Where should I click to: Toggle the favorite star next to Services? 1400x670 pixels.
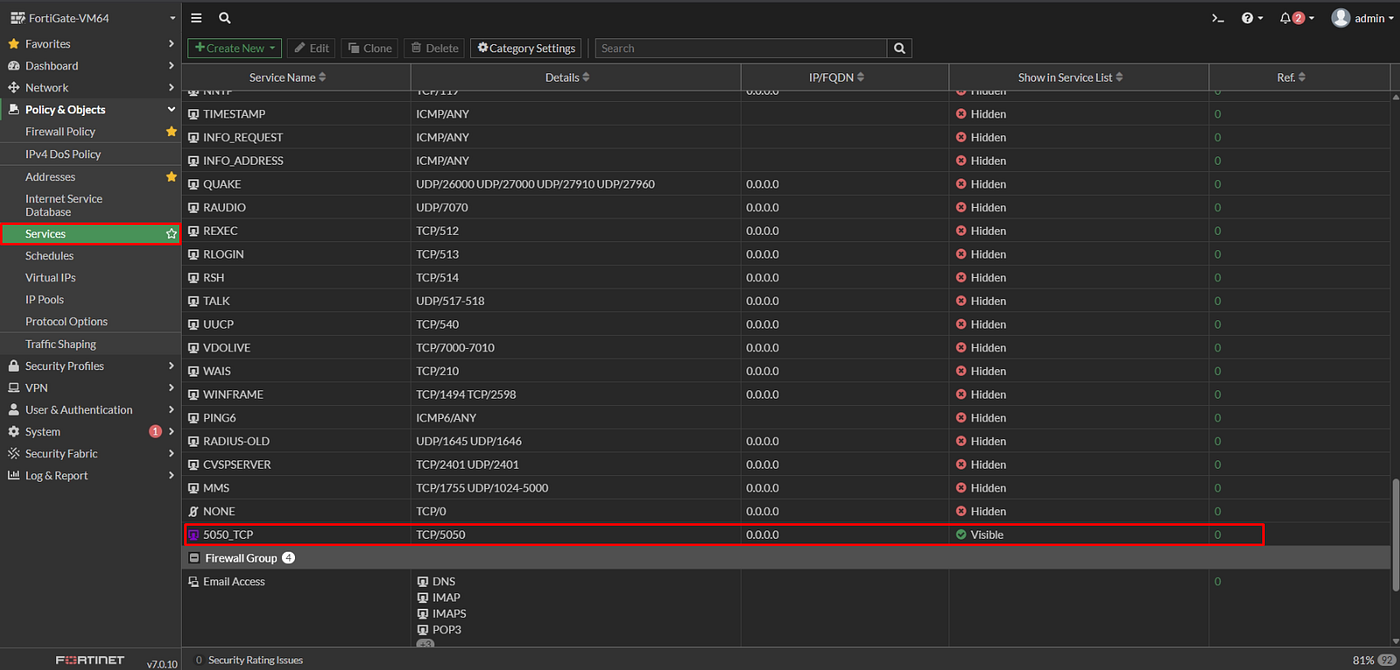pyautogui.click(x=171, y=234)
